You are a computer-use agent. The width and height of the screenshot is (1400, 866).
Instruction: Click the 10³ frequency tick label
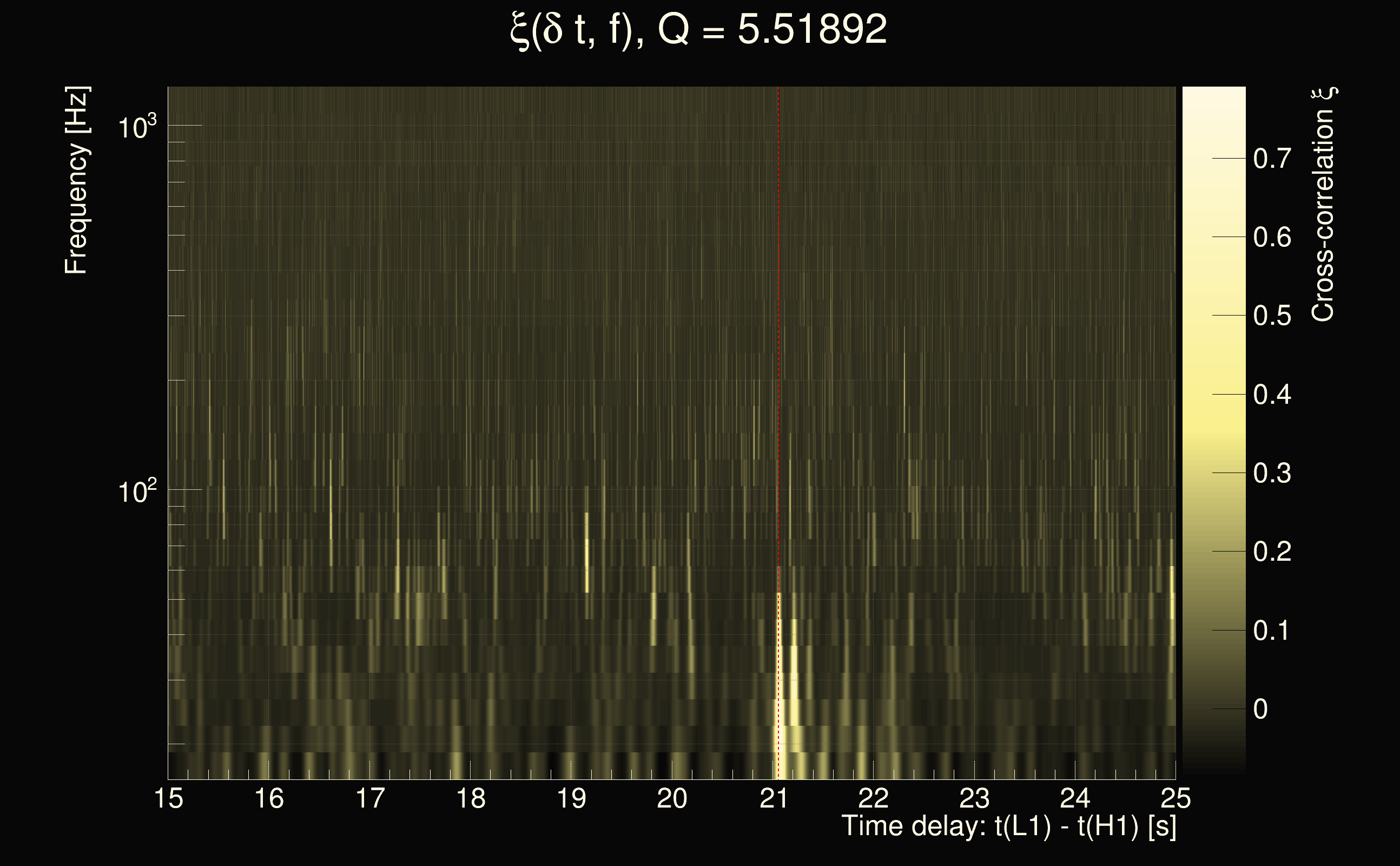137,127
